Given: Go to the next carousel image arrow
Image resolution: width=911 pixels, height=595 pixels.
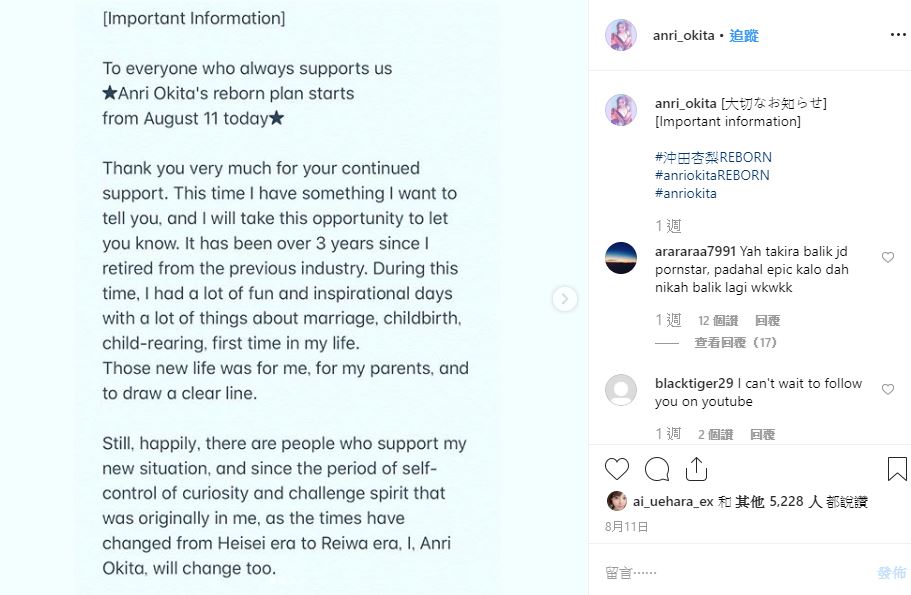Looking at the screenshot, I should (x=565, y=298).
